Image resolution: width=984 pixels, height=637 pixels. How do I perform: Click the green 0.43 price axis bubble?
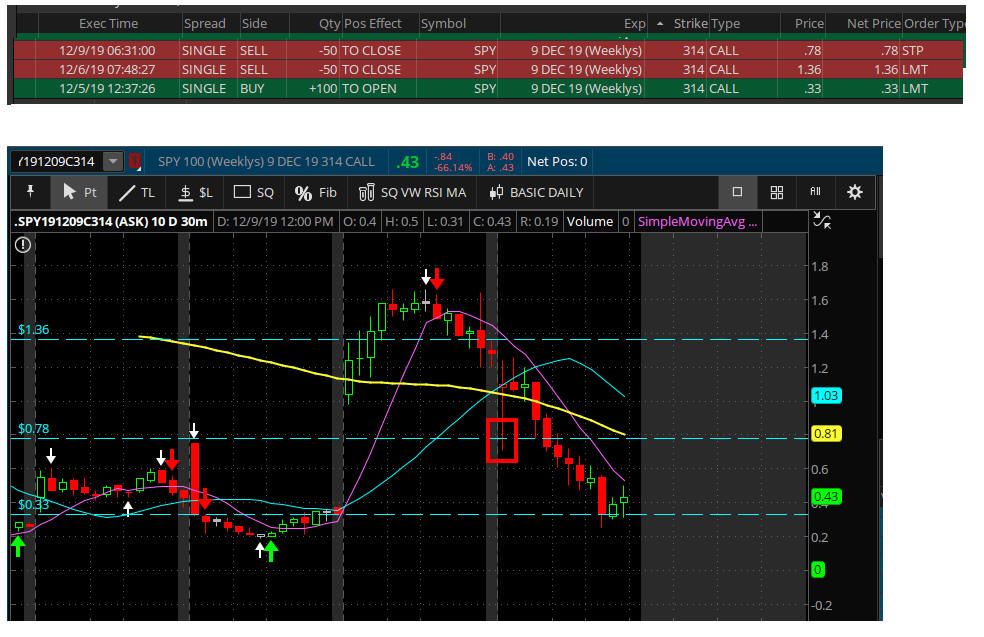click(826, 496)
